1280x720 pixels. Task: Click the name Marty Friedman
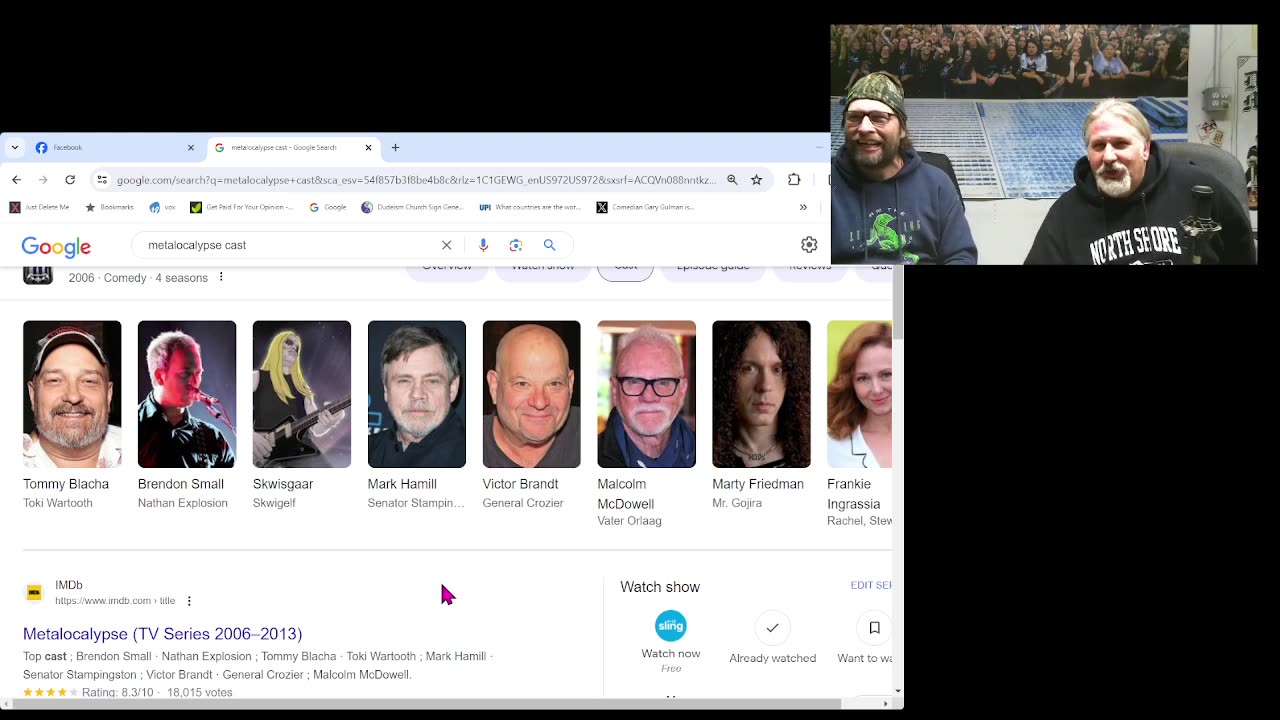click(x=758, y=484)
